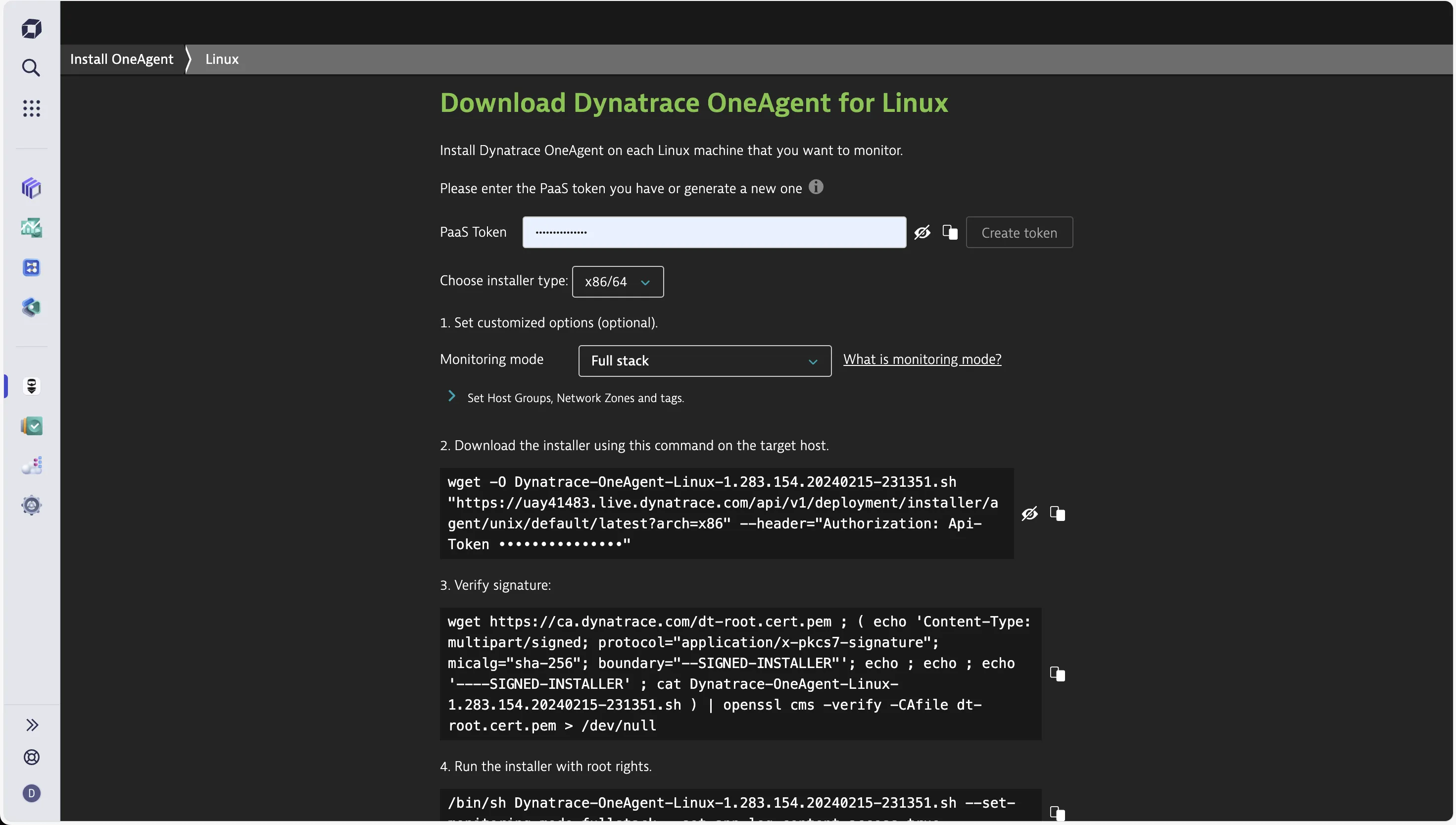Click inside the PaaS Token input field
The width and height of the screenshot is (1456, 825).
tap(713, 232)
